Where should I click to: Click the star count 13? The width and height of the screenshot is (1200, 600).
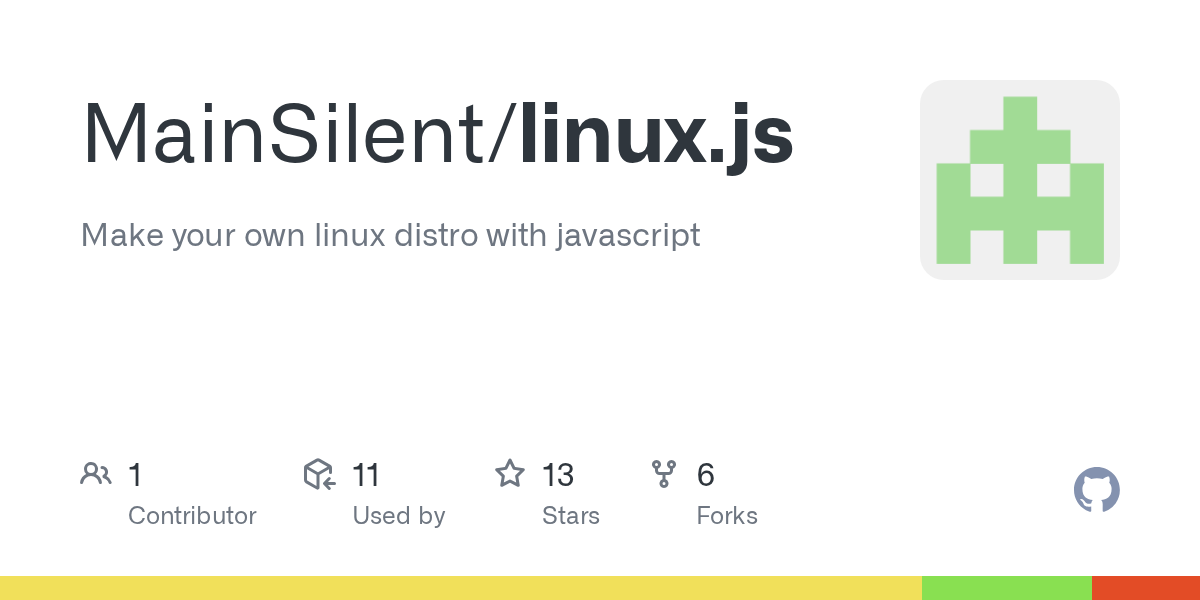(558, 475)
